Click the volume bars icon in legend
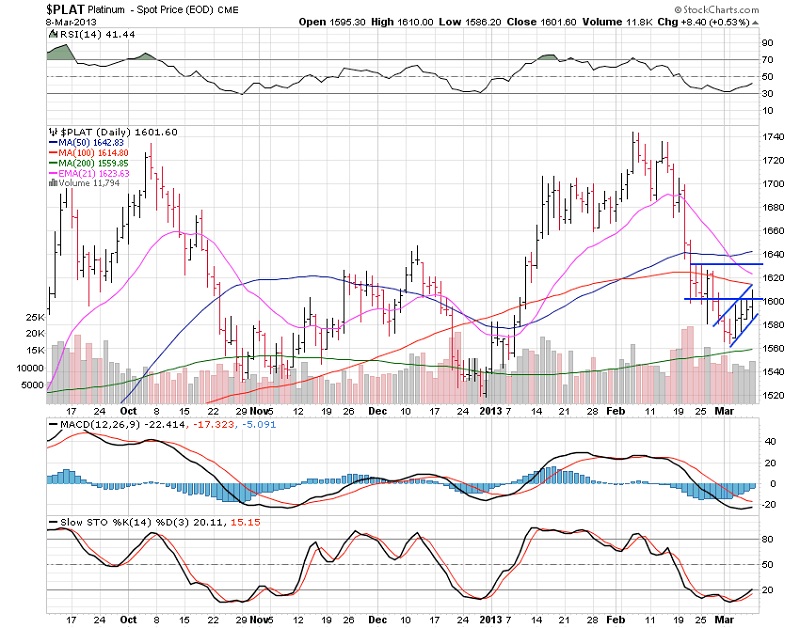The height and width of the screenshot is (628, 800). pos(53,183)
